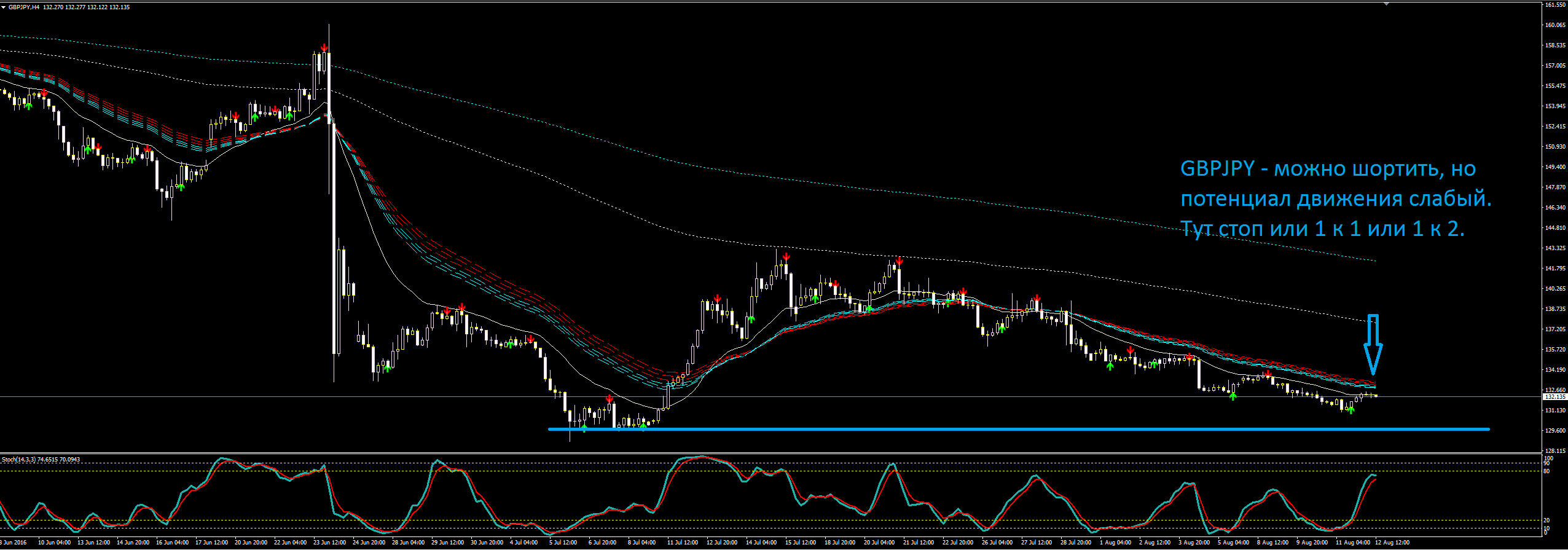Click price level 157.005 on the scale

click(x=1555, y=66)
